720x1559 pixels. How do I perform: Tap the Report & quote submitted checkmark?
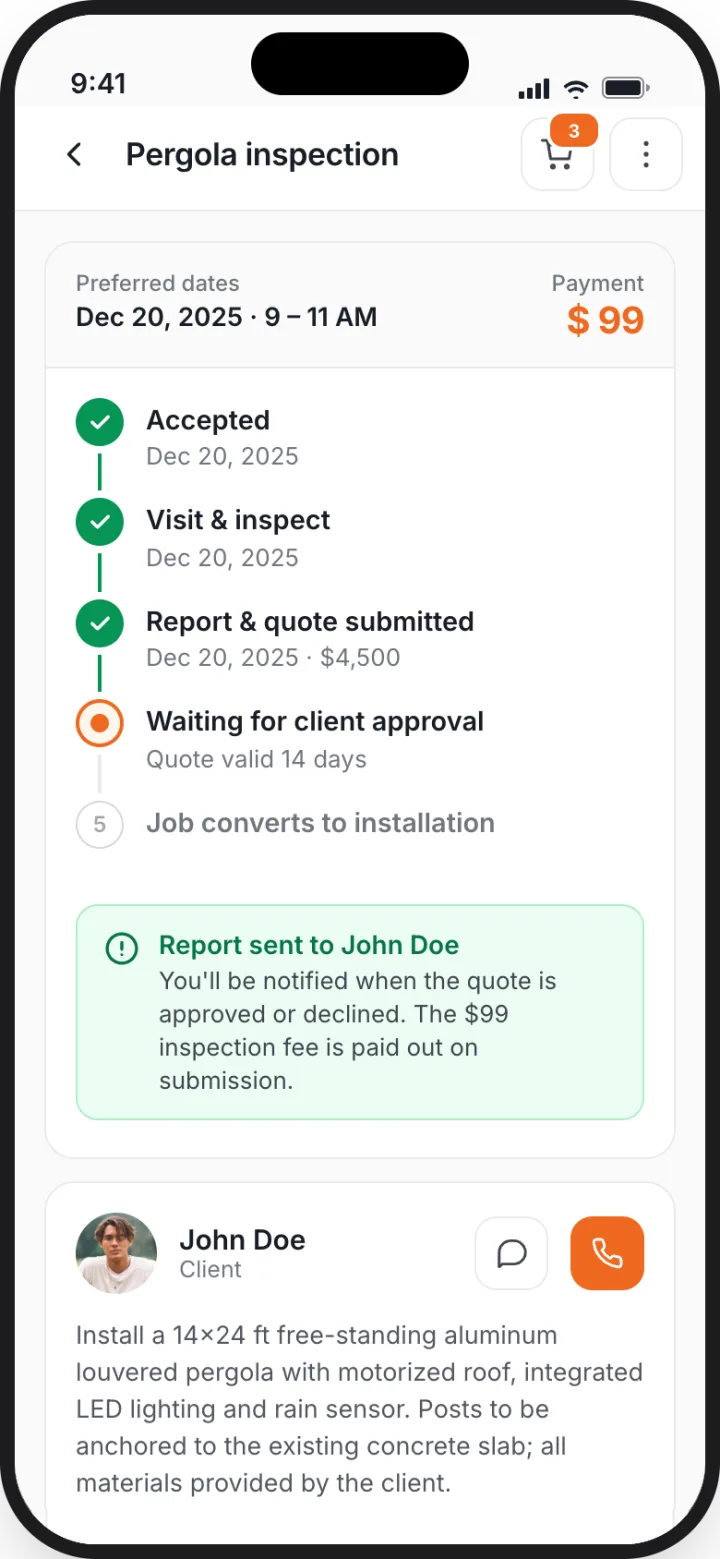(100, 624)
